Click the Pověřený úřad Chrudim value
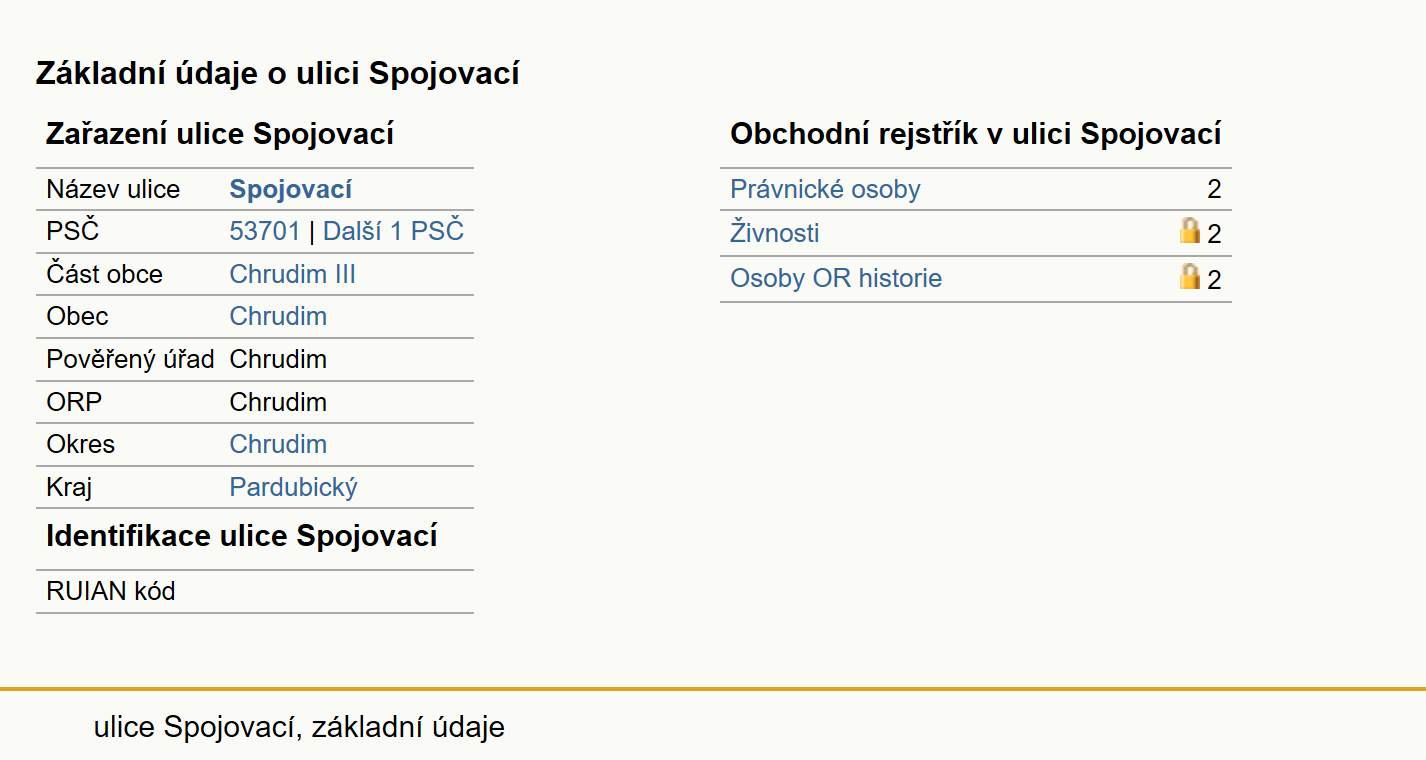This screenshot has height=760, width=1426. pos(278,359)
